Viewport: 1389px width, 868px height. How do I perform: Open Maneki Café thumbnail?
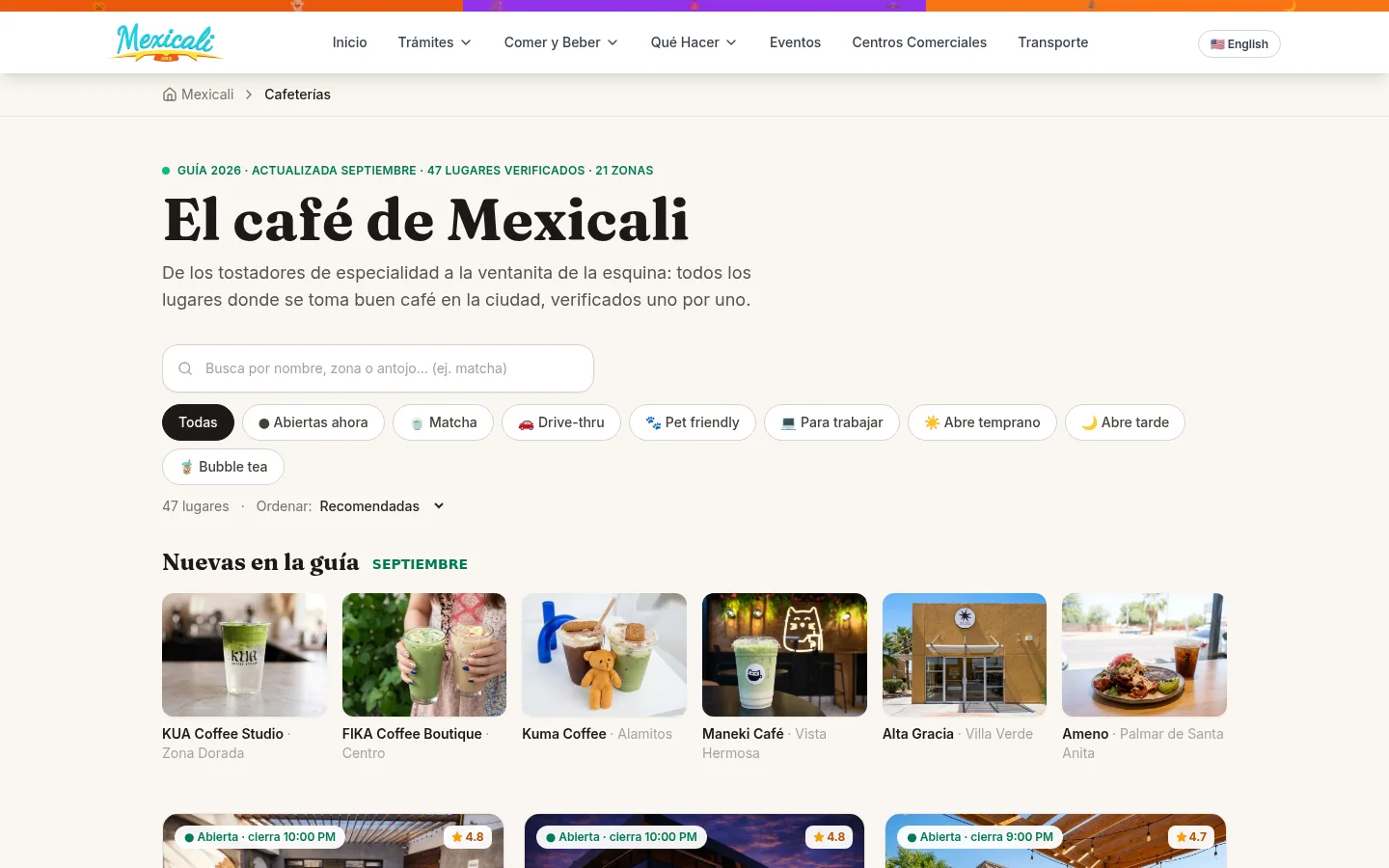pos(784,655)
